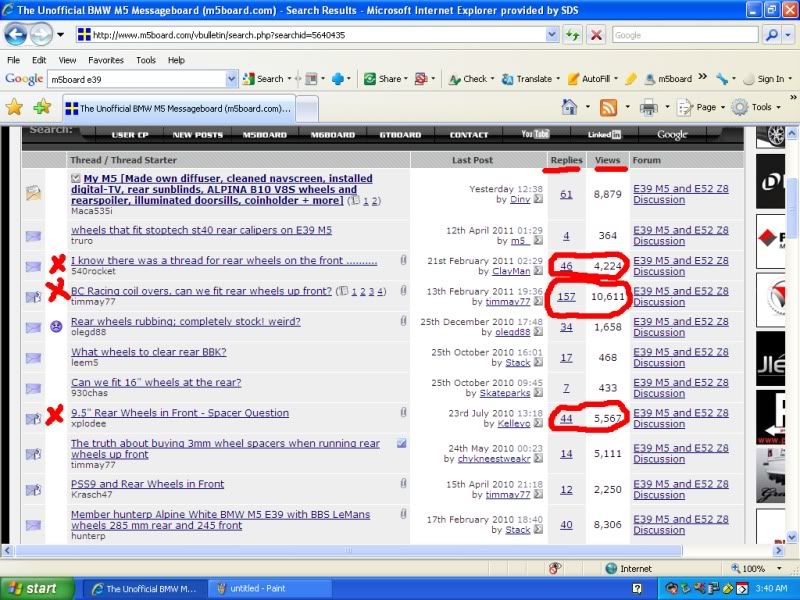Expand the Google toolbar chevron for more buttons
This screenshot has height=600, width=800.
point(703,77)
